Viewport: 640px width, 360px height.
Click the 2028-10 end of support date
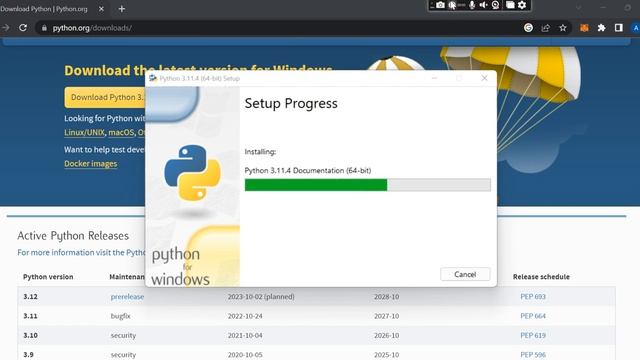[387, 297]
